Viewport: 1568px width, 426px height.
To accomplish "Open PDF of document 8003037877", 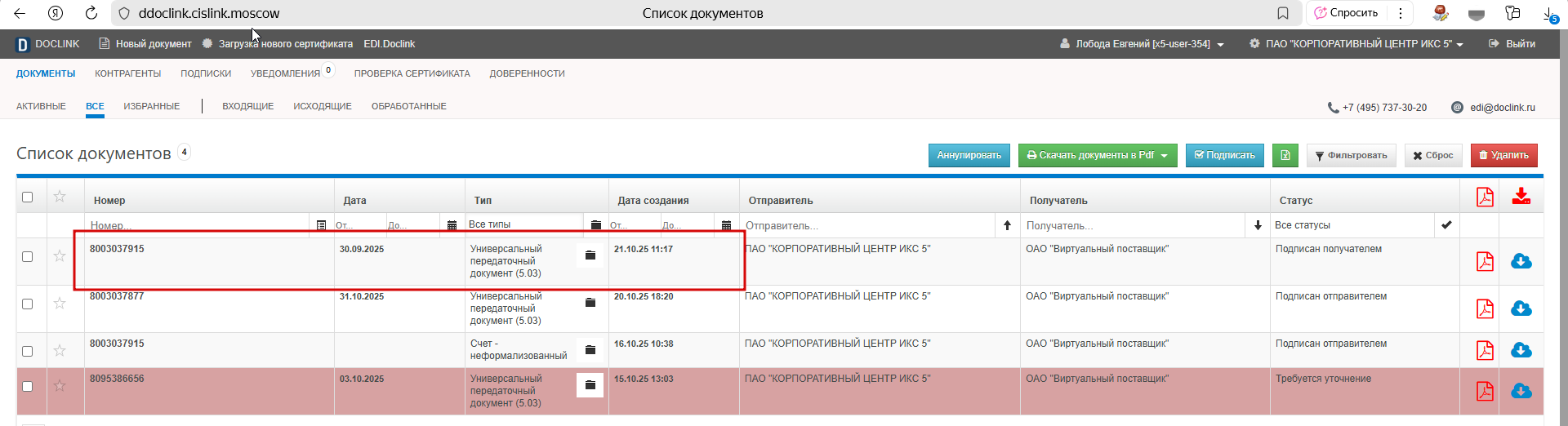I will click(x=1485, y=308).
